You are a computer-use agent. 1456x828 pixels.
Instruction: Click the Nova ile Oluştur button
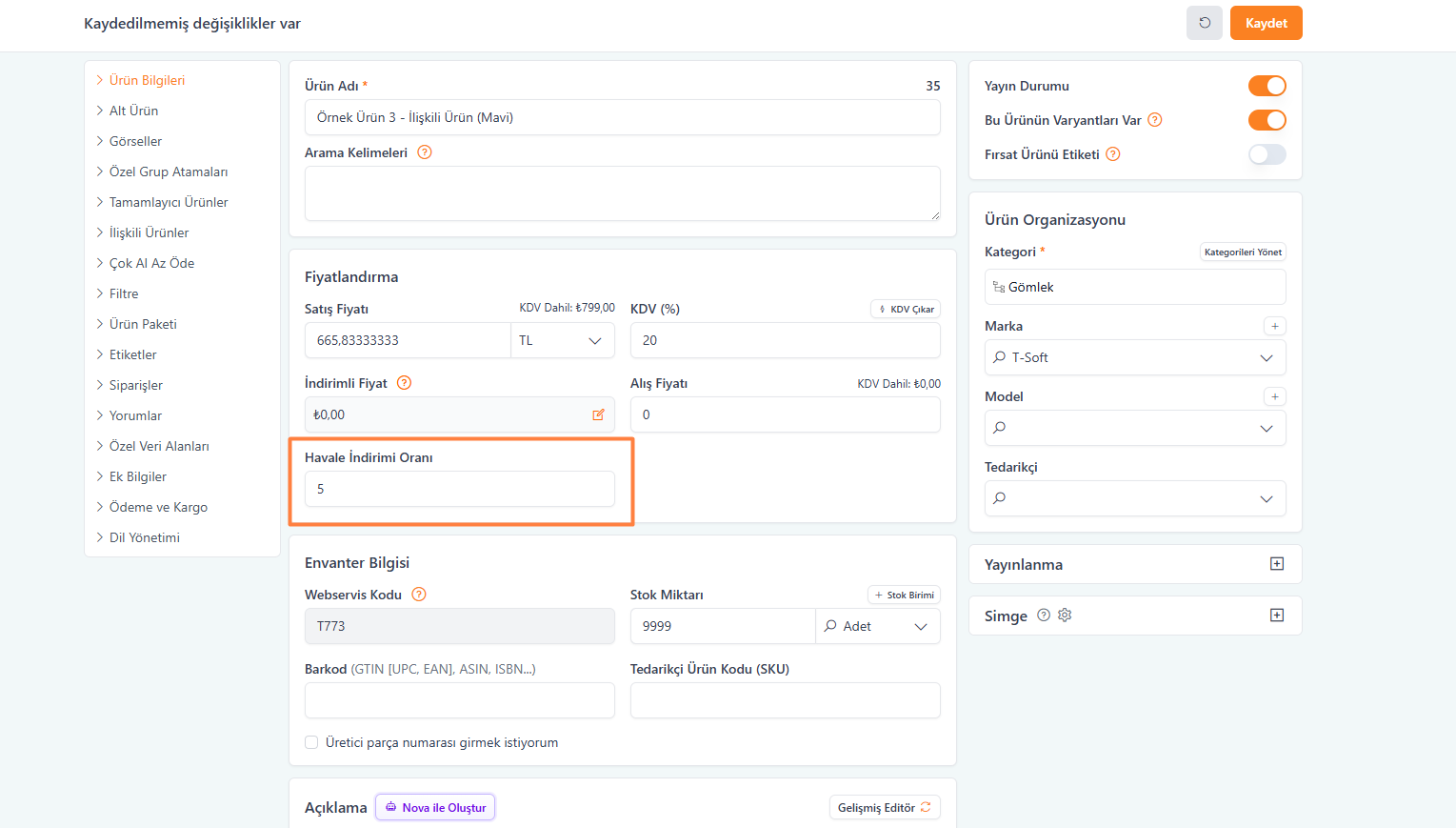click(x=435, y=807)
